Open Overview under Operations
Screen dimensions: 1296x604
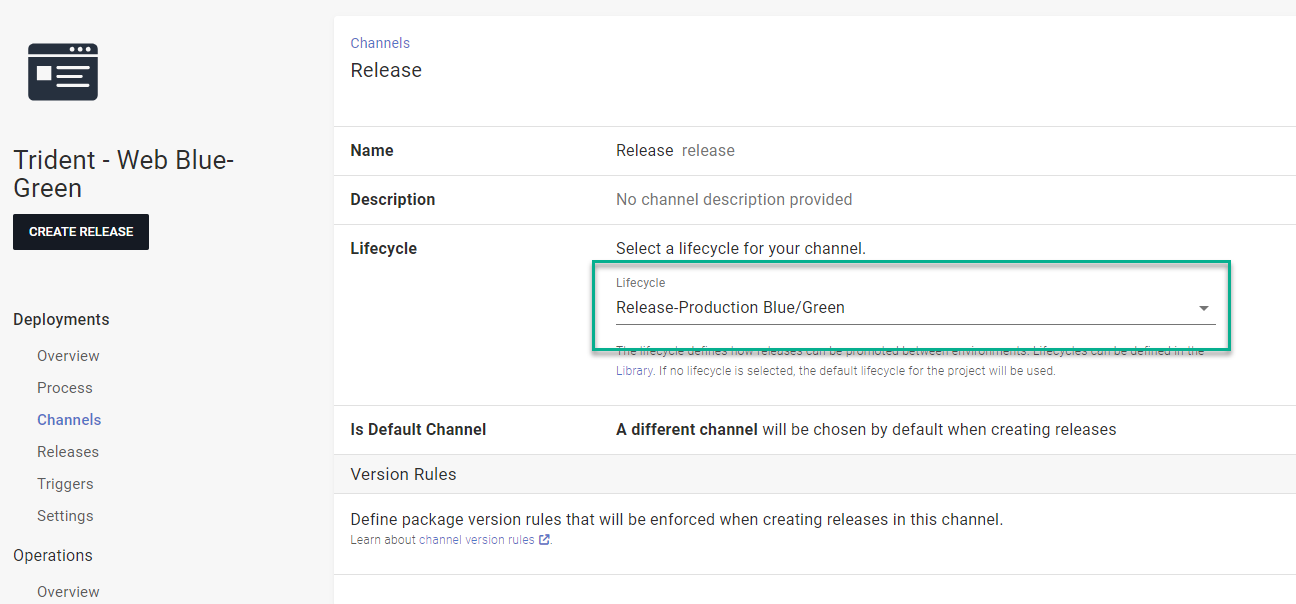pyautogui.click(x=68, y=591)
